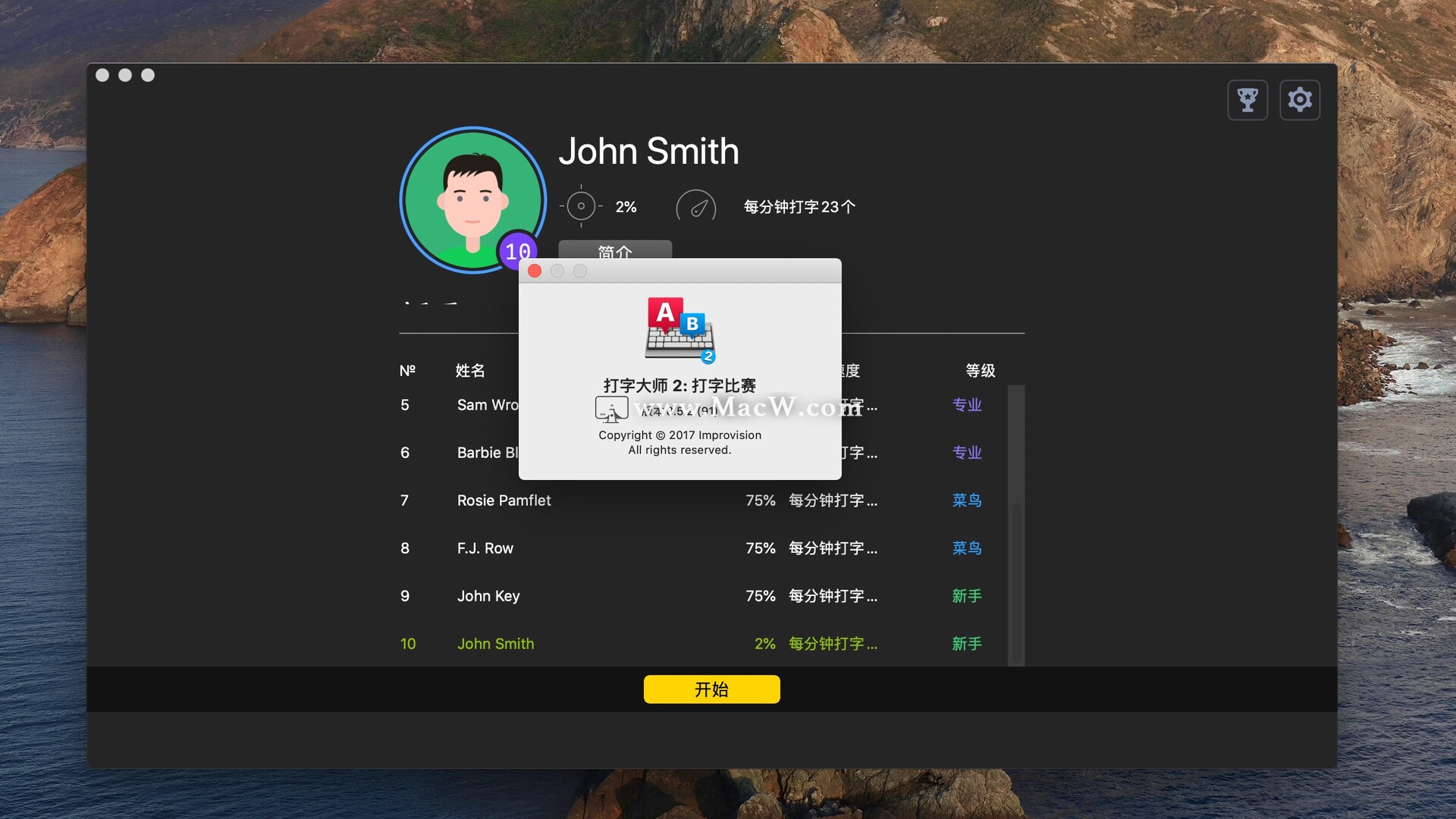Click the 打字大师 2: 打字比赛 title text

tap(679, 385)
